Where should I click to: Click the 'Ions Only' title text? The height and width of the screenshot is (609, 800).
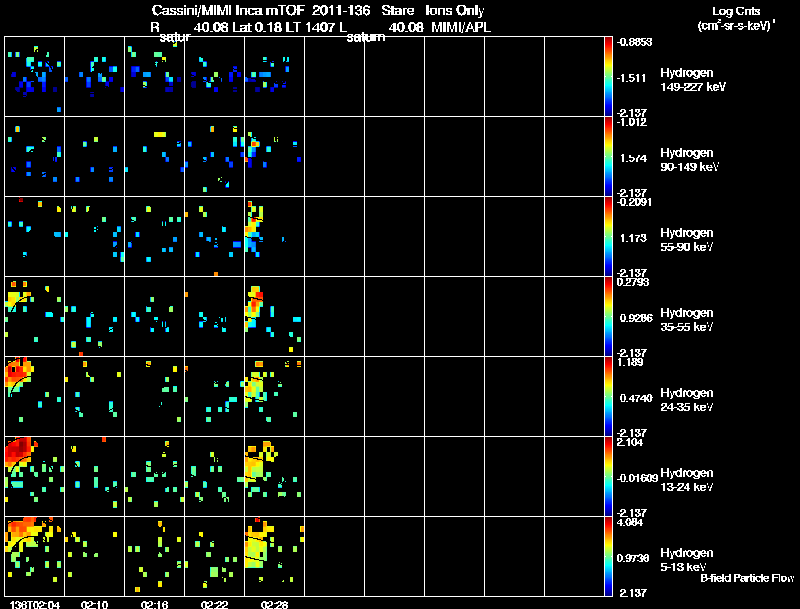(455, 11)
